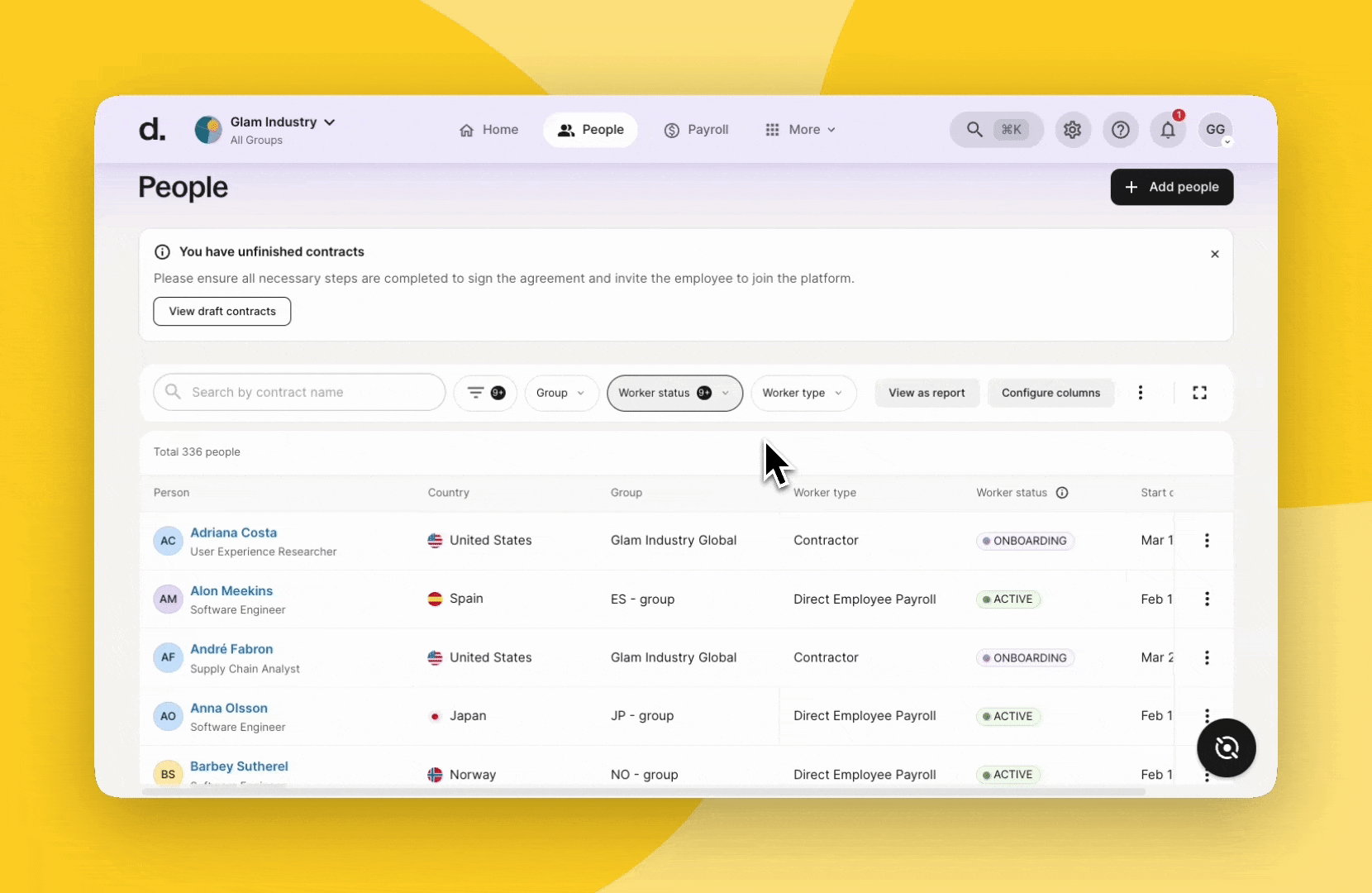This screenshot has height=893, width=1372.
Task: Toggle fullscreen table view icon
Action: coord(1199,393)
